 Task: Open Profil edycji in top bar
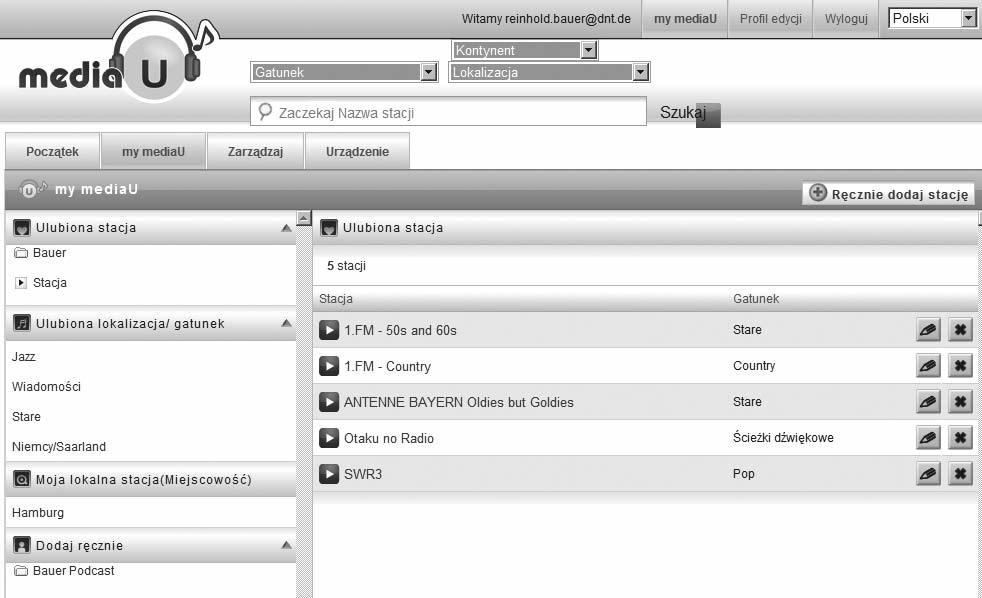coord(770,19)
